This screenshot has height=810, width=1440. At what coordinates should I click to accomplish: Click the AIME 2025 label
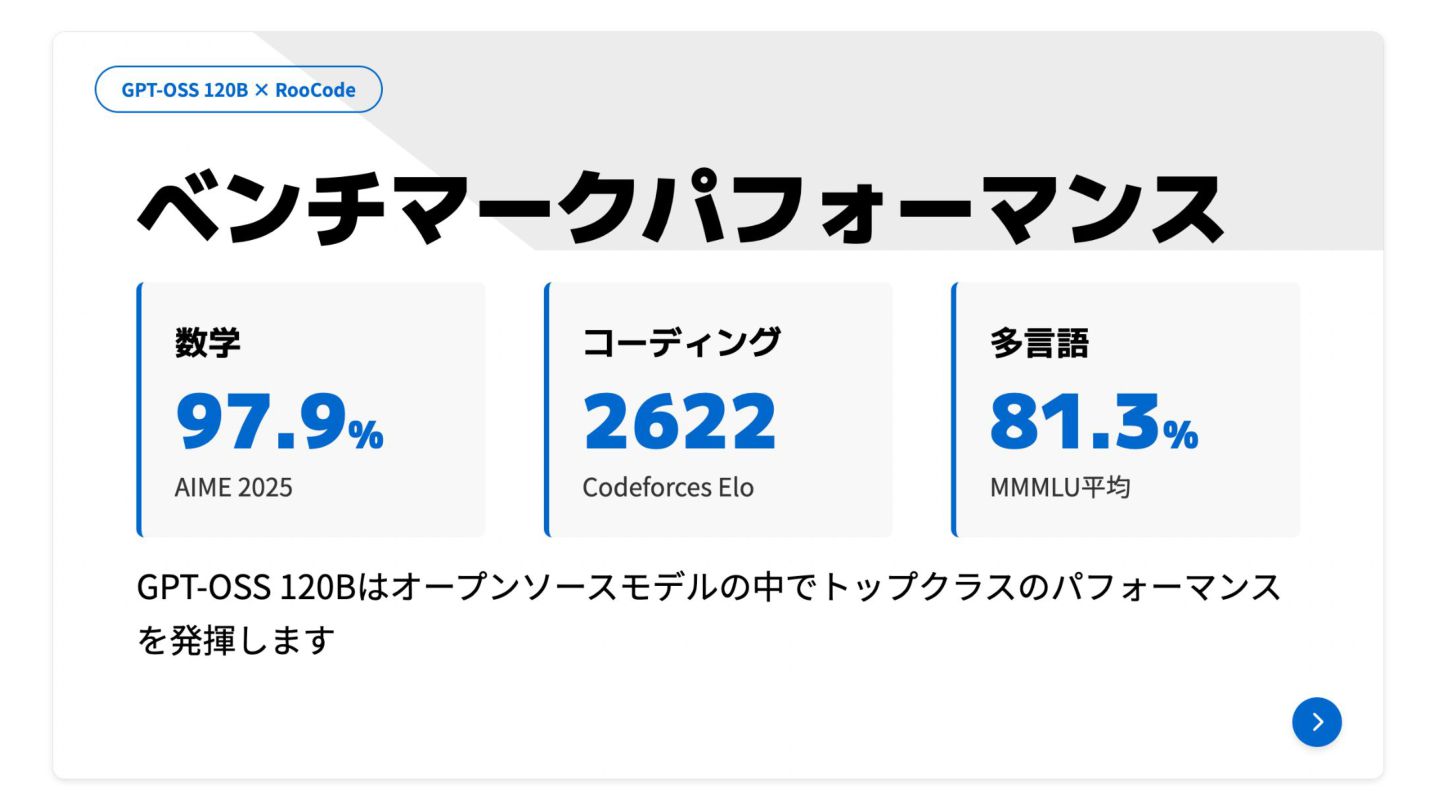coord(234,488)
